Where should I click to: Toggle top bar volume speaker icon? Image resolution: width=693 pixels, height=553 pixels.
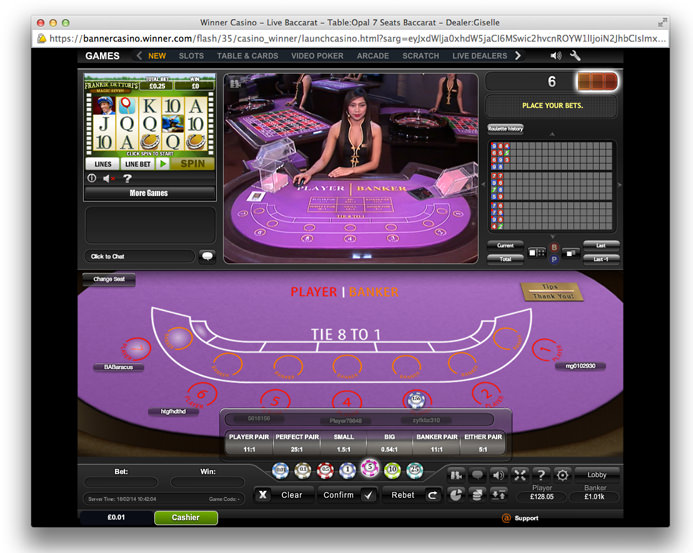tap(556, 56)
